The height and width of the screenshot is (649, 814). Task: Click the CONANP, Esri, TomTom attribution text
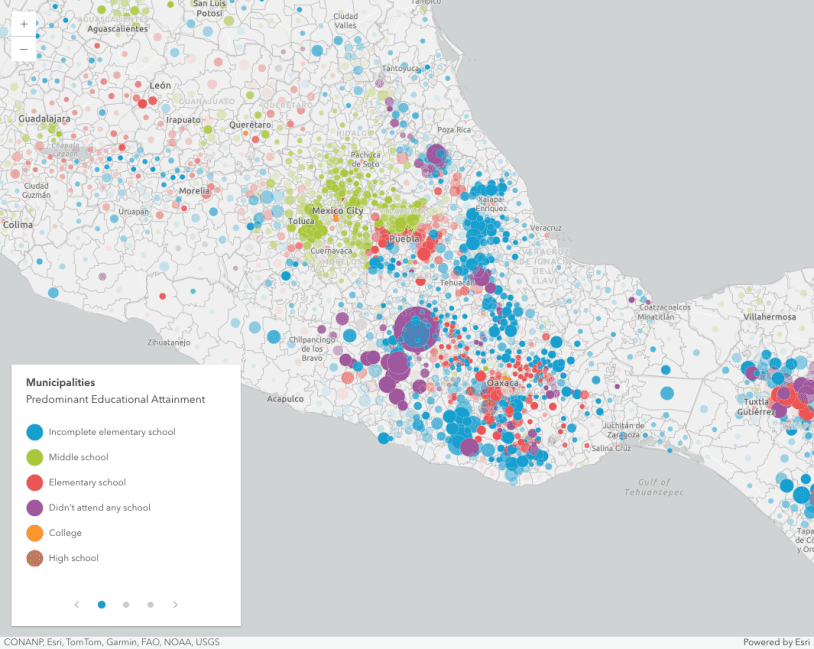coord(112,642)
